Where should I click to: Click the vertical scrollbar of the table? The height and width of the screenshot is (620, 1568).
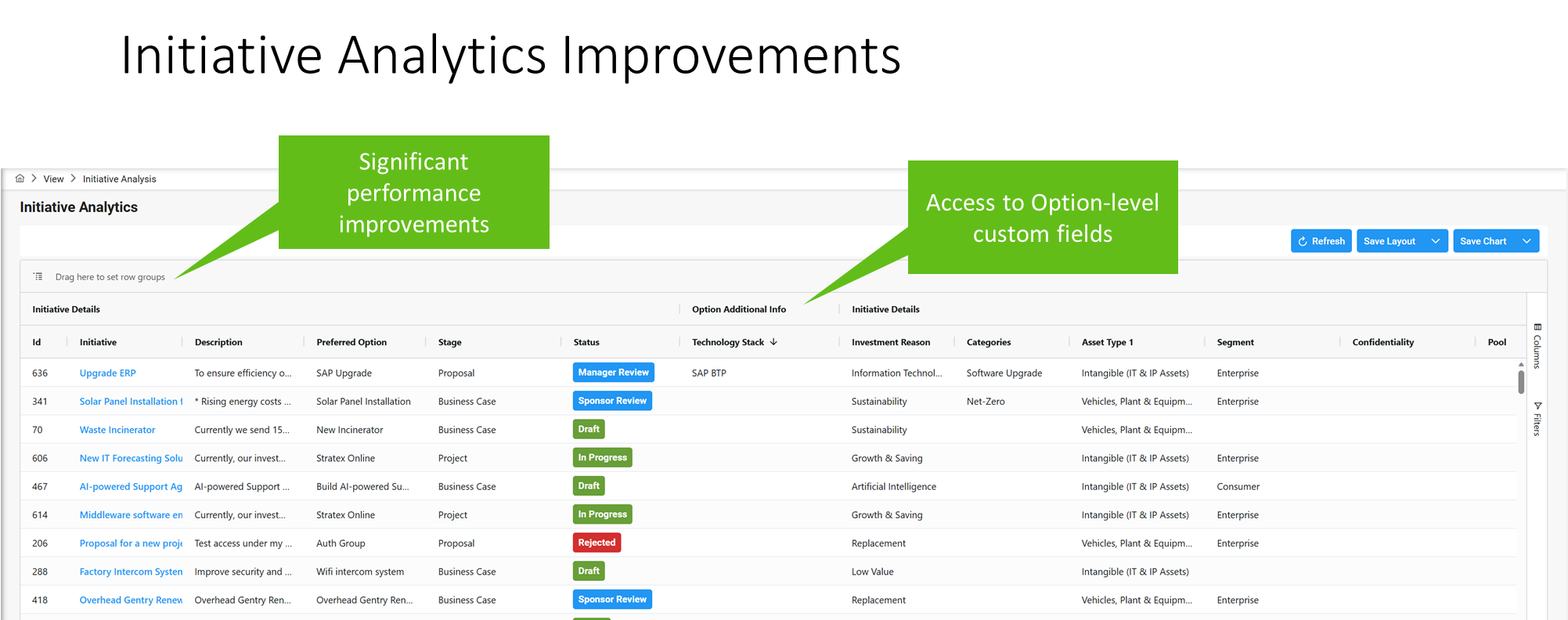(1521, 381)
